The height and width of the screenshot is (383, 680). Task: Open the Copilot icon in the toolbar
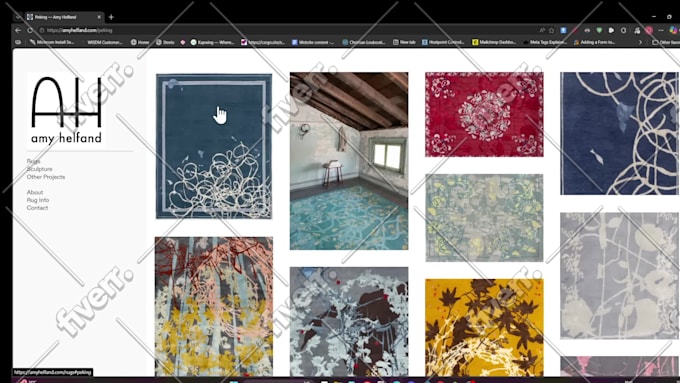673,30
